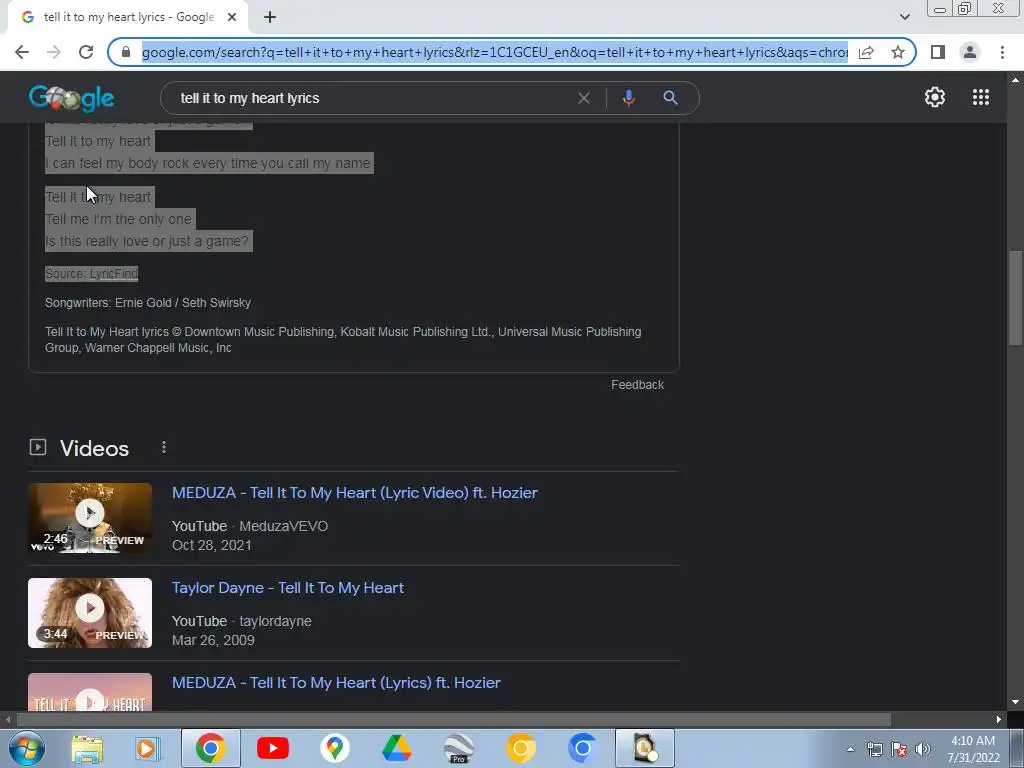The image size is (1024, 768).
Task: Bookmark this page with the star icon
Action: [898, 52]
